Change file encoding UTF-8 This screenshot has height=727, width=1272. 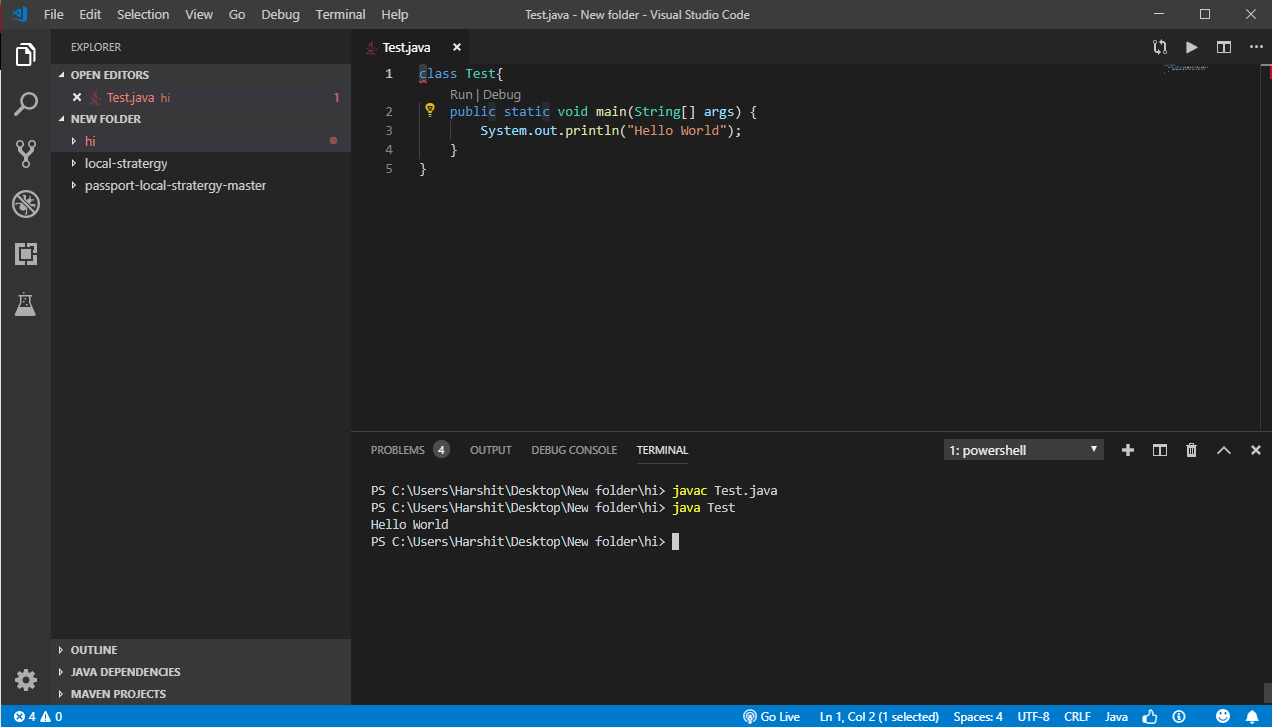1033,716
